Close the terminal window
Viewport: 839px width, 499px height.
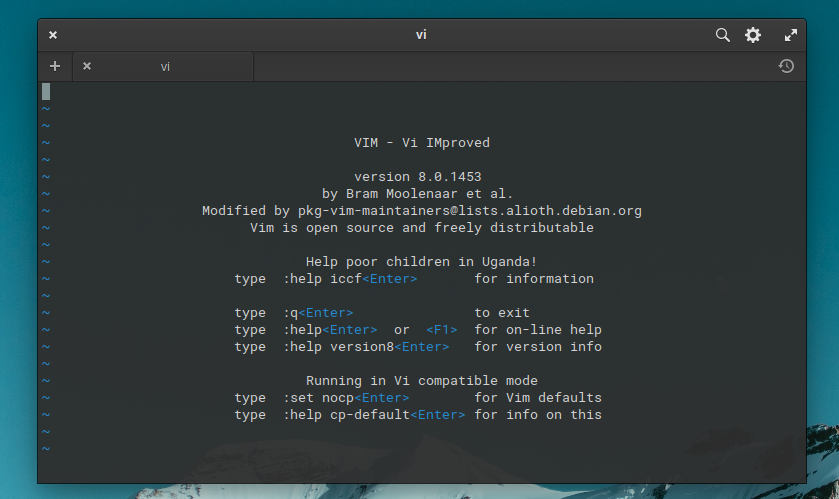click(x=52, y=35)
